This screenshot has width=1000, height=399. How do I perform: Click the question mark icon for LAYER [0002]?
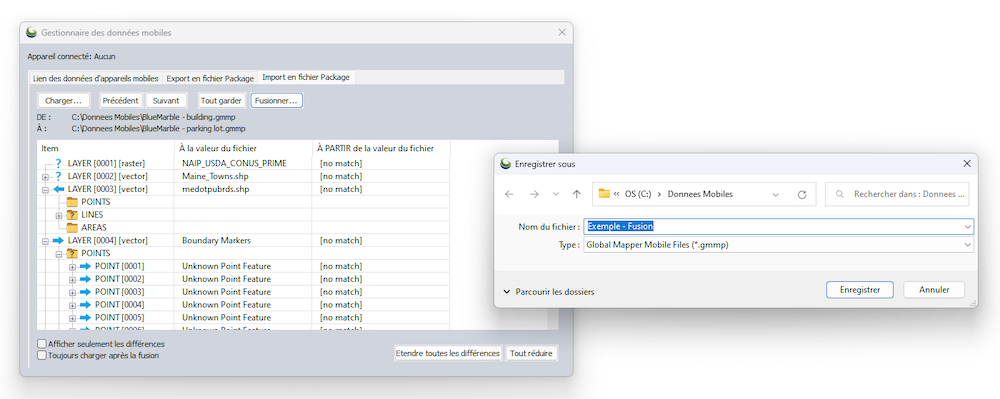(x=59, y=176)
